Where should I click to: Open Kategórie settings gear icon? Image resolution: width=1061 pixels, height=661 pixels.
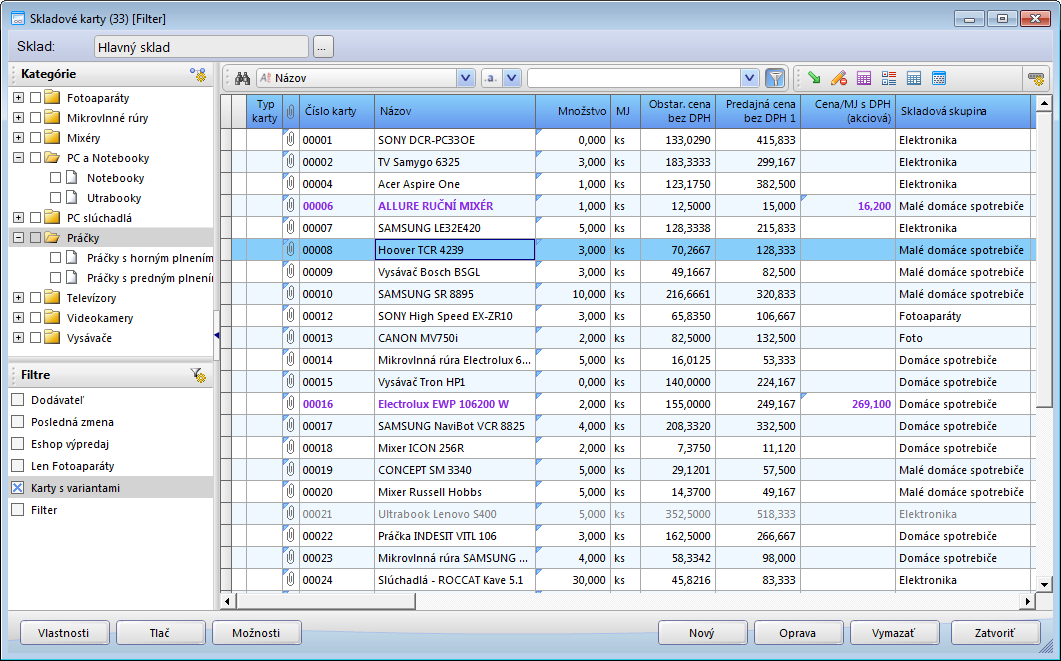pyautogui.click(x=198, y=74)
